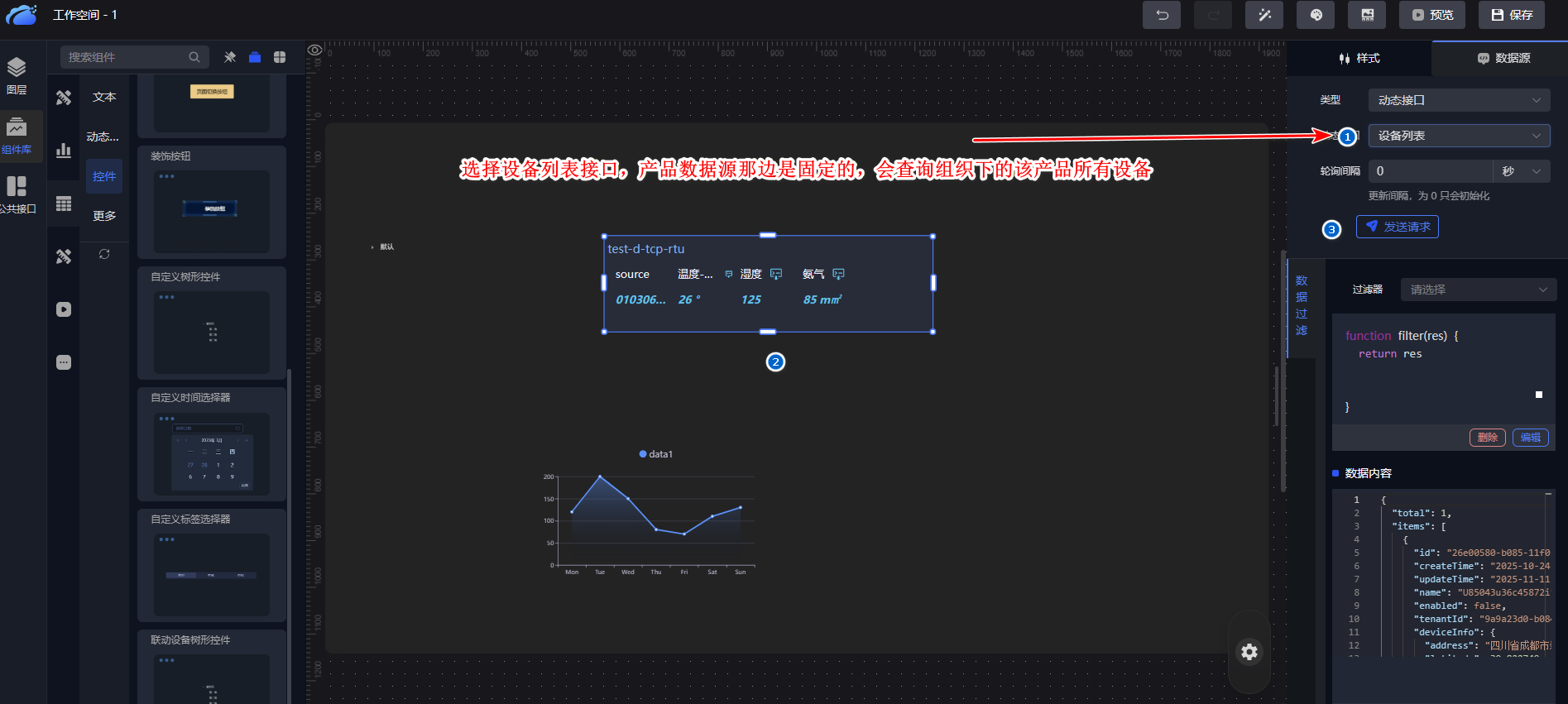Toggle the eye visibility icon by the ruler
This screenshot has height=704, width=1568.
click(x=314, y=50)
